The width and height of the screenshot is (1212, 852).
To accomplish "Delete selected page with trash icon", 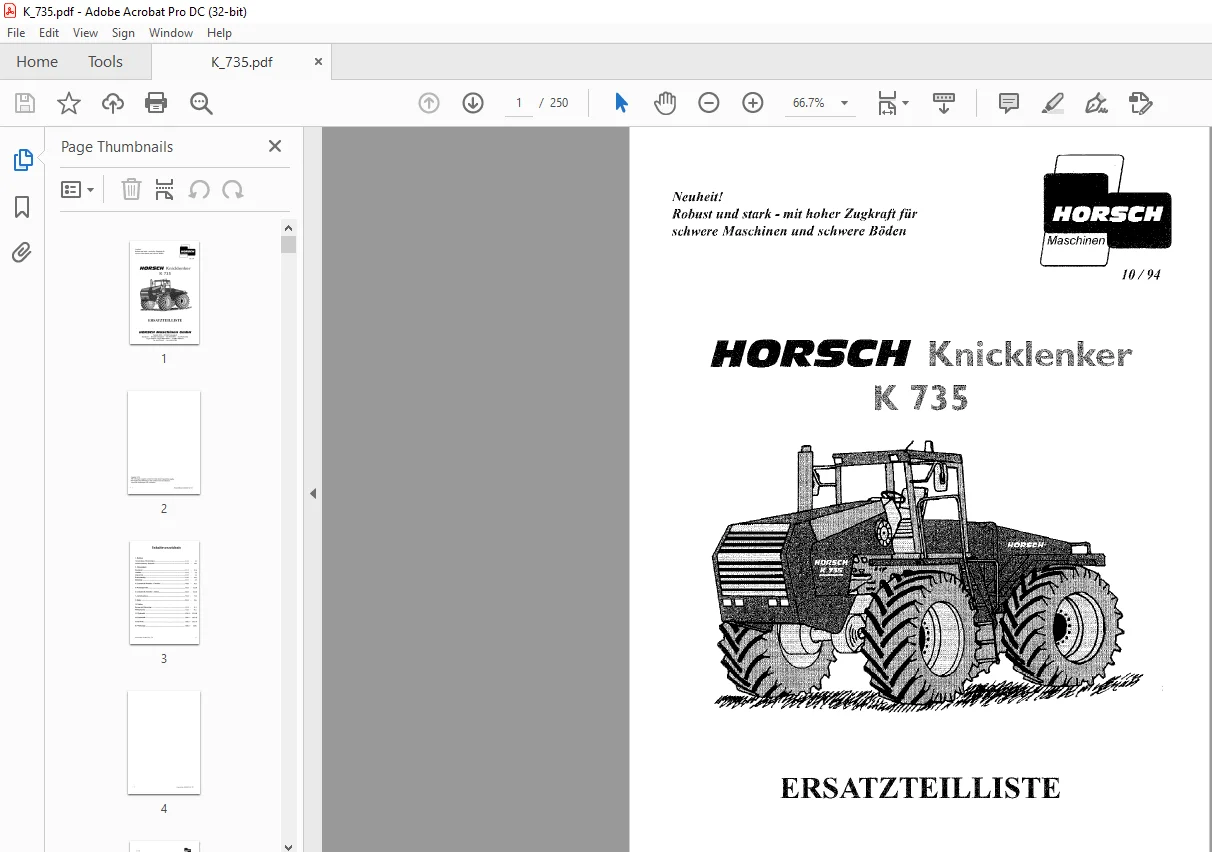I will (131, 189).
